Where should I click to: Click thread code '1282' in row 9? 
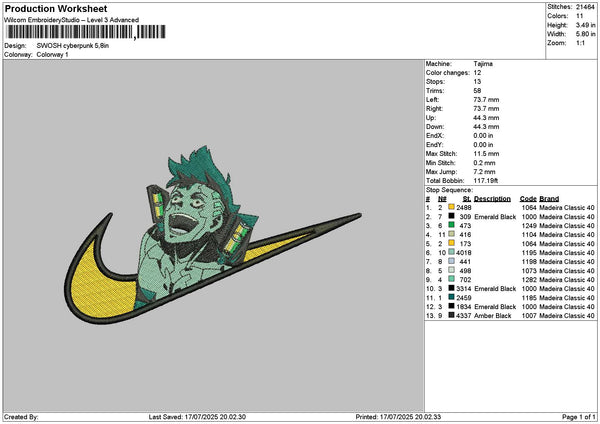(x=529, y=279)
